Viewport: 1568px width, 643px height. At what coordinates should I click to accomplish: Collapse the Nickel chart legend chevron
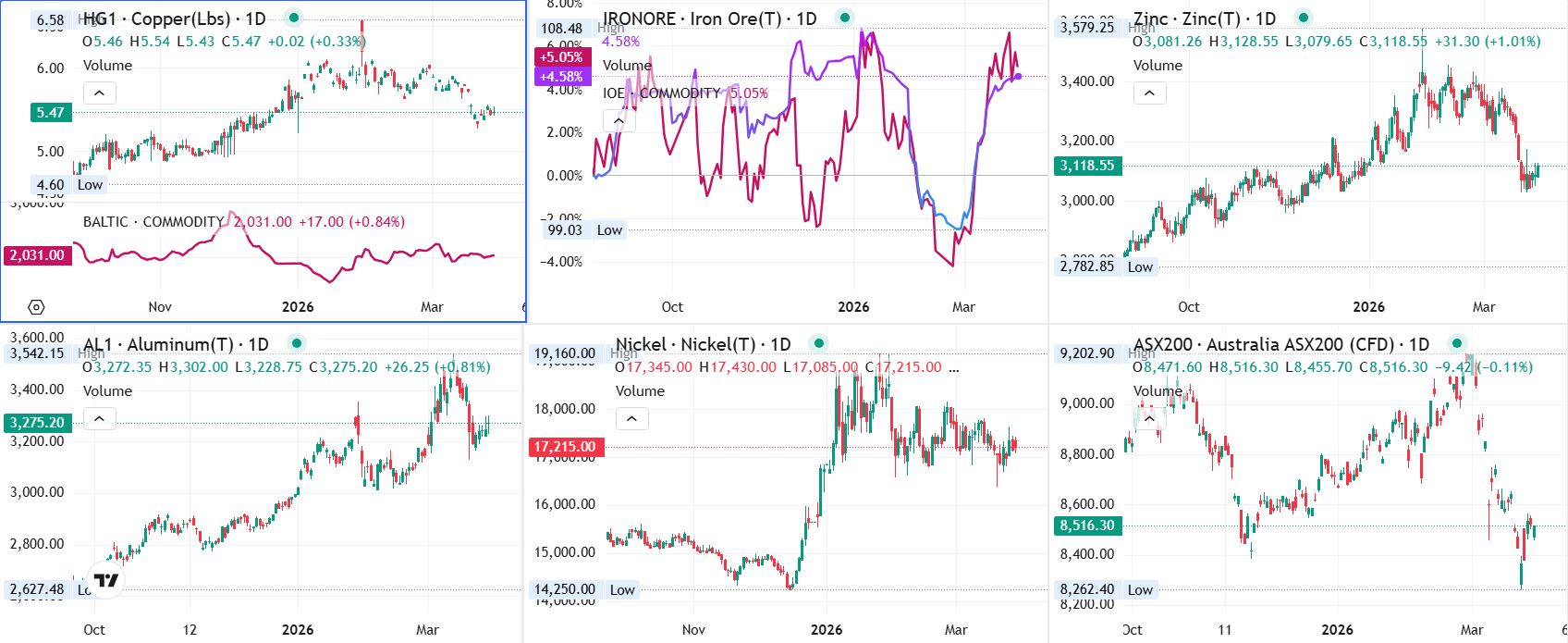coord(631,418)
